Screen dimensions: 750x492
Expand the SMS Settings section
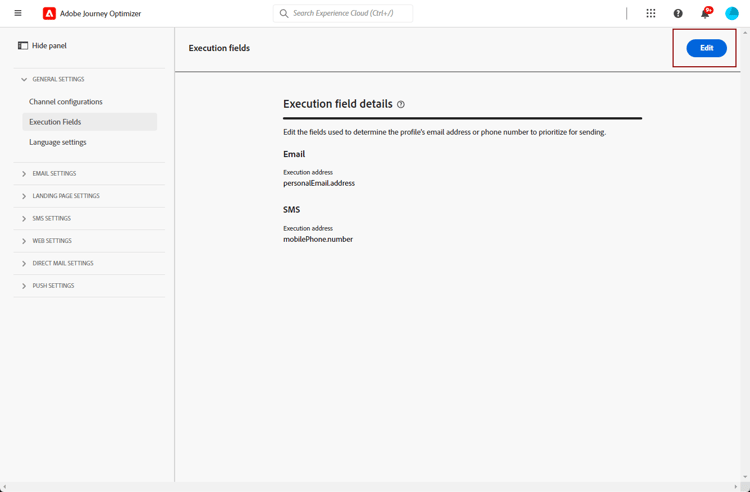(24, 218)
